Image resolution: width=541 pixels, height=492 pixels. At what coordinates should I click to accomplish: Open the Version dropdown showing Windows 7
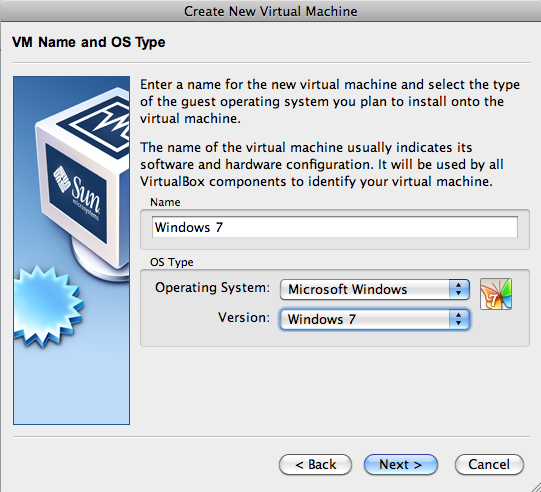coord(374,319)
